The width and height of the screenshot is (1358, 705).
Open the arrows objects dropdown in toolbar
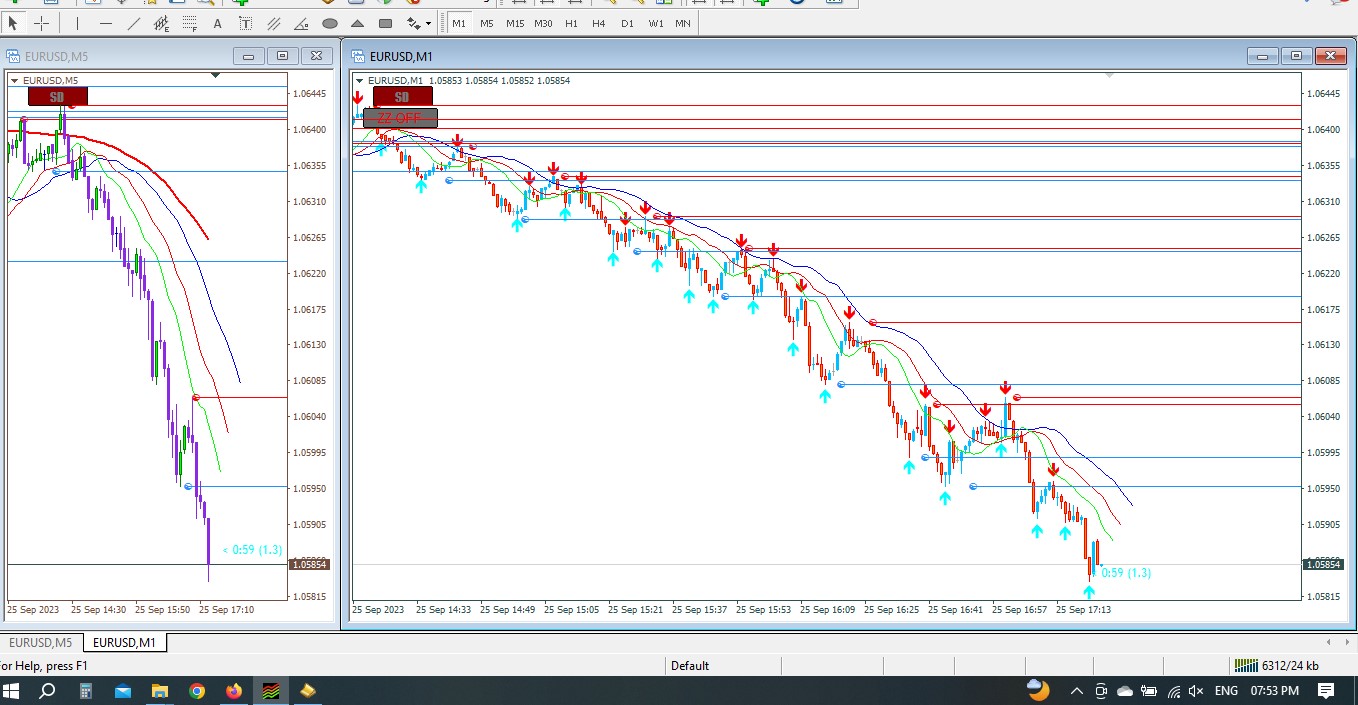click(x=419, y=23)
